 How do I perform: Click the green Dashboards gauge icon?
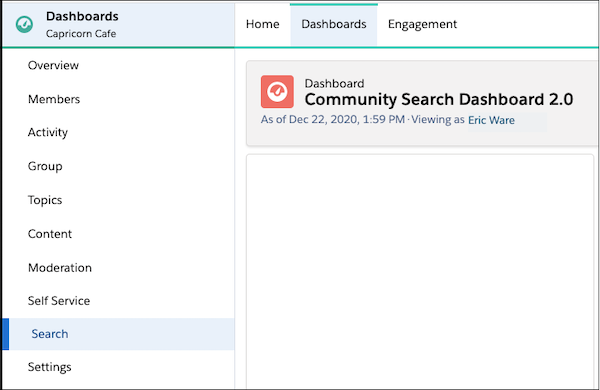(24, 24)
